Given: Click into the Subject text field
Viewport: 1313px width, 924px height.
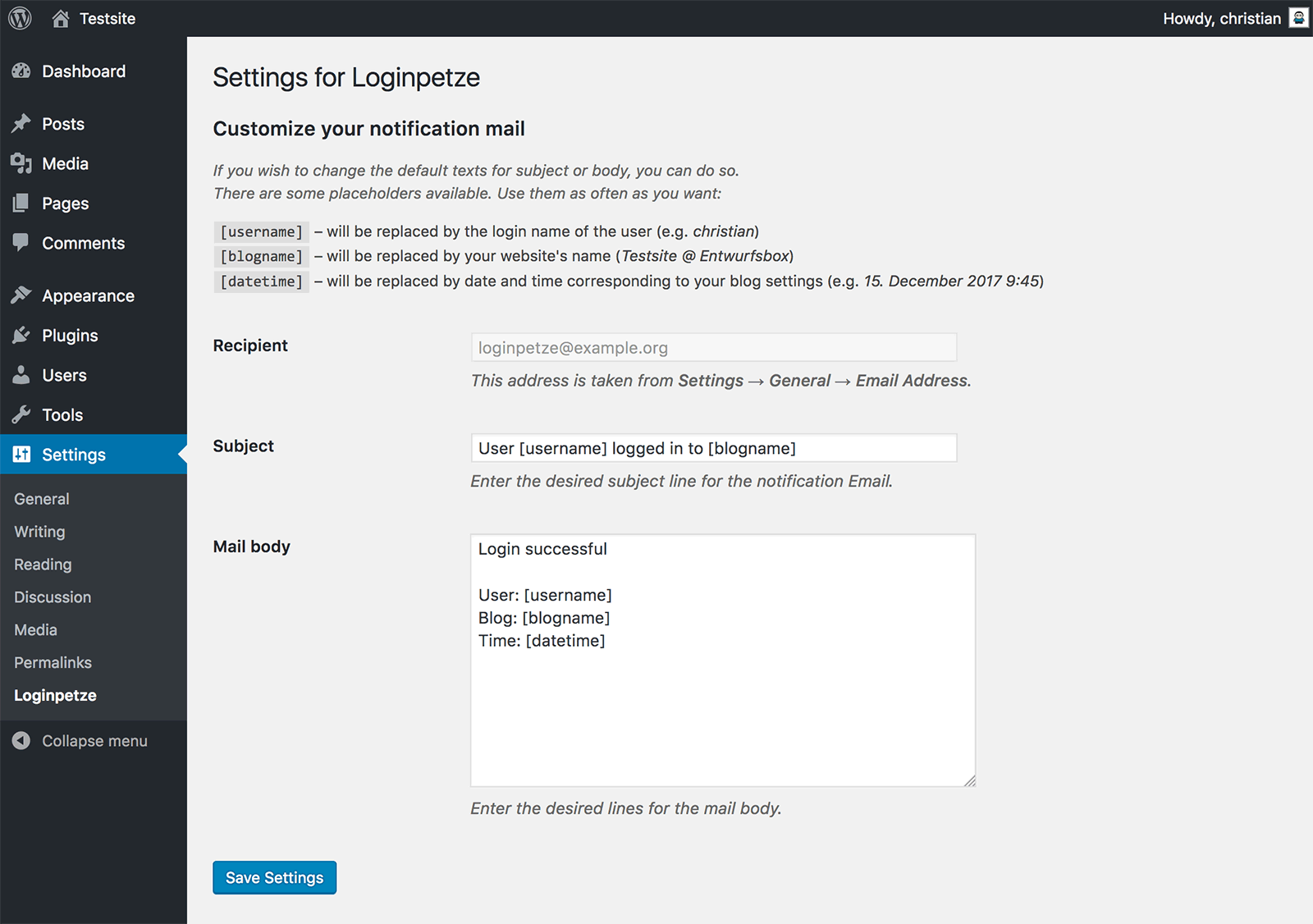Looking at the screenshot, I should tap(713, 448).
